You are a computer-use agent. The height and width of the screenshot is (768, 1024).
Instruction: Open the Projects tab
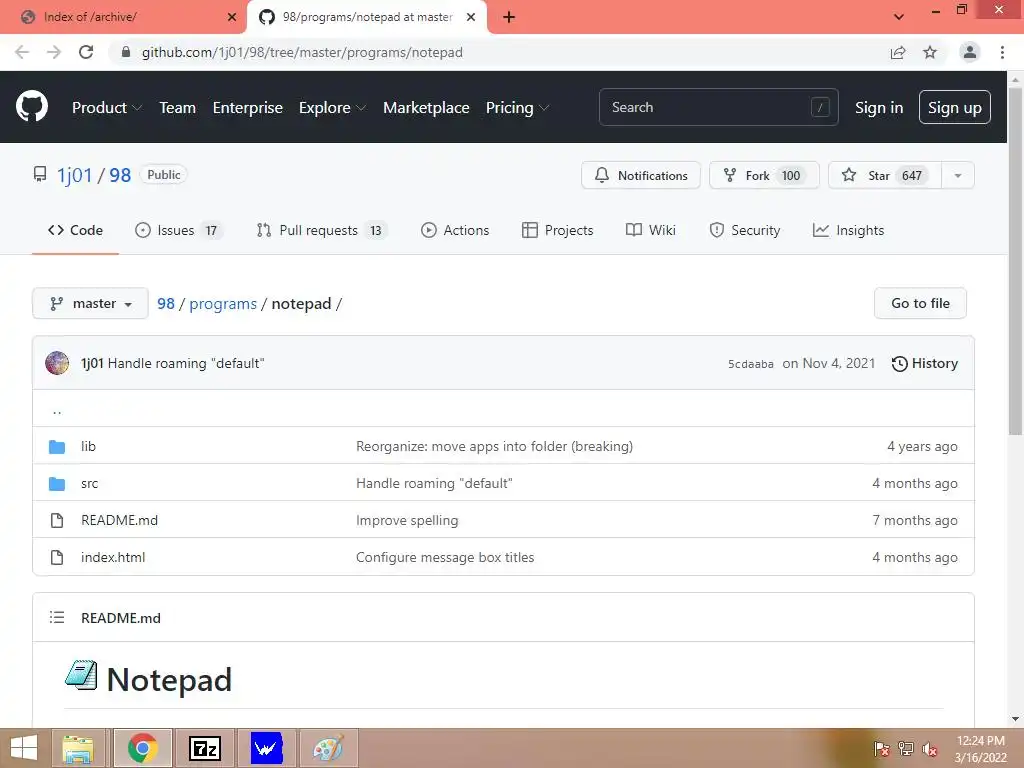click(x=558, y=231)
